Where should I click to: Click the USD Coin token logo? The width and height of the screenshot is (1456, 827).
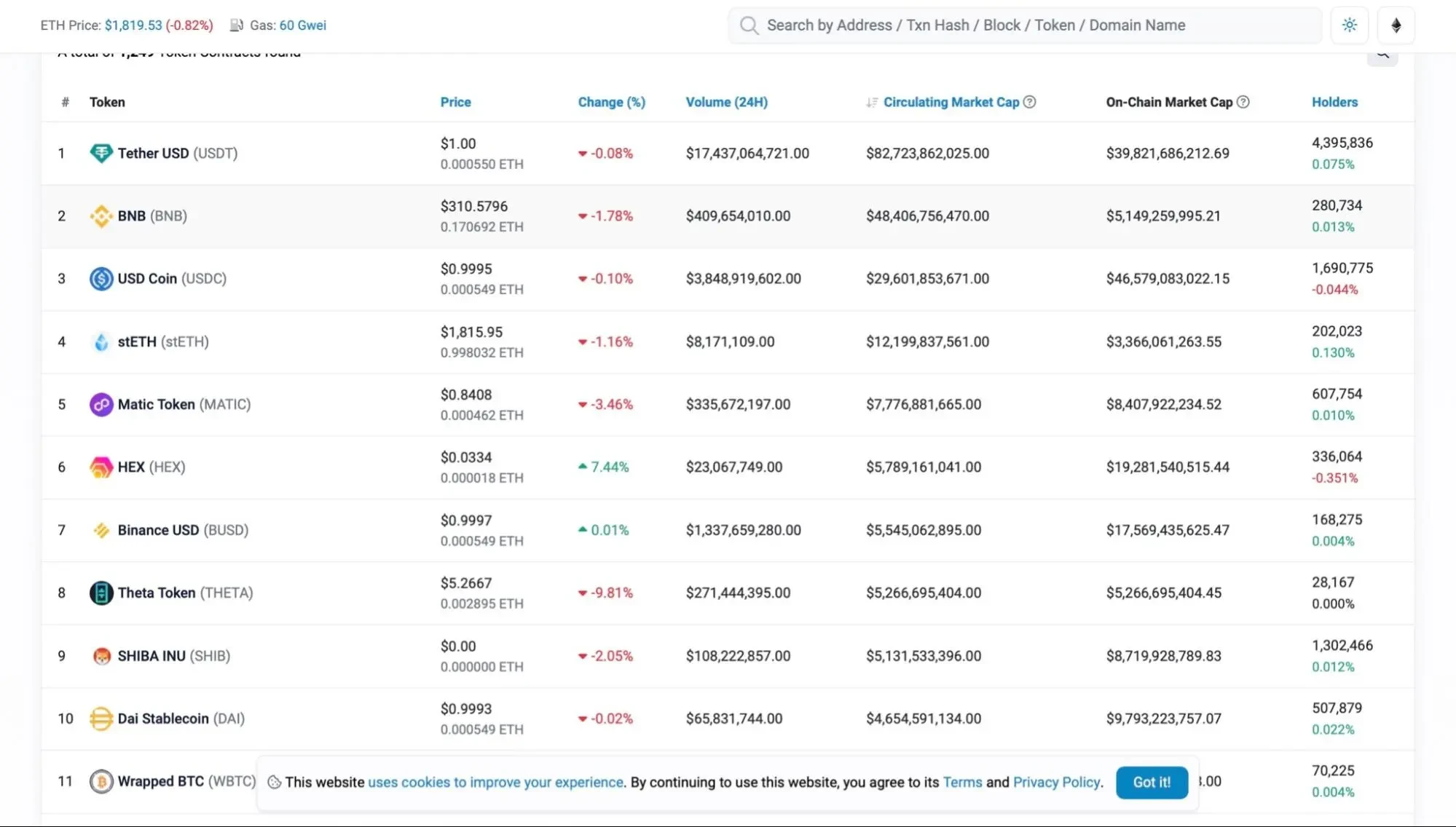101,279
